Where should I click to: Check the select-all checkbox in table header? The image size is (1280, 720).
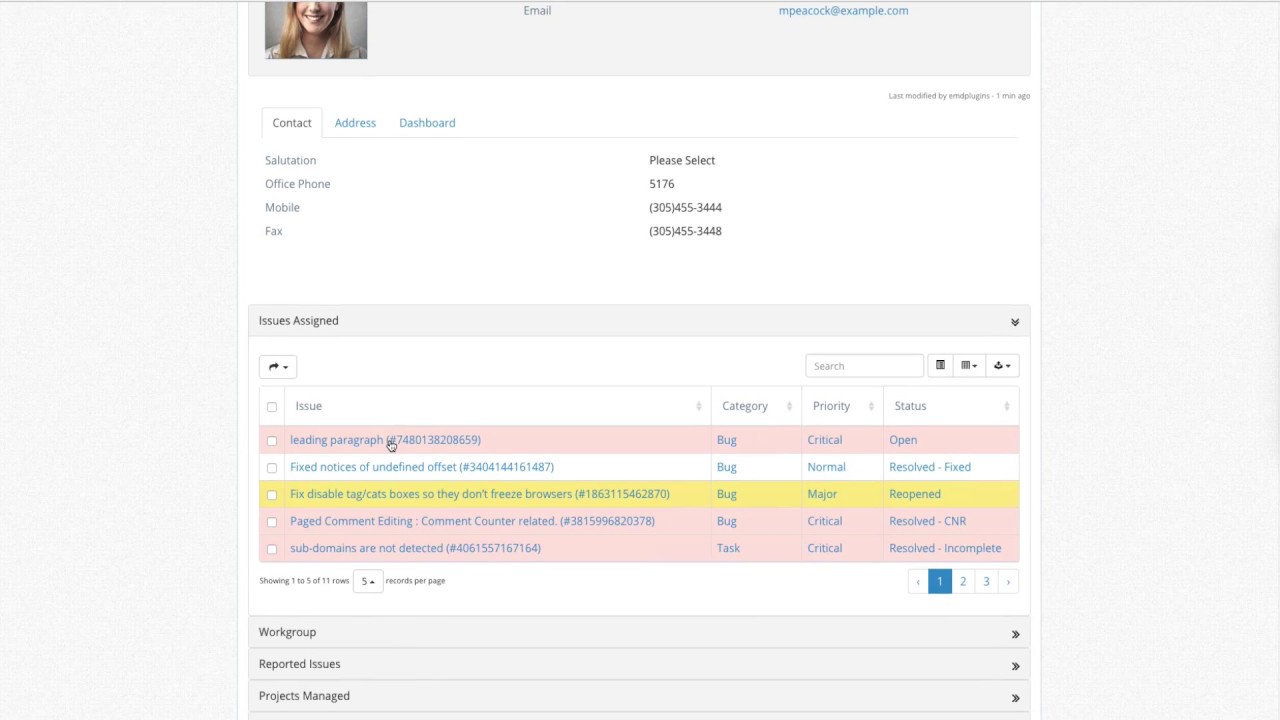[x=272, y=407]
